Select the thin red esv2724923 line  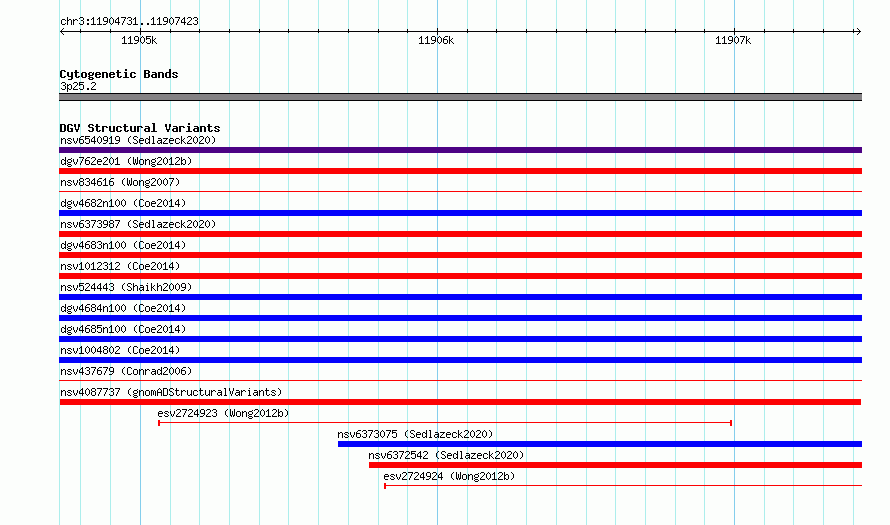(x=445, y=423)
